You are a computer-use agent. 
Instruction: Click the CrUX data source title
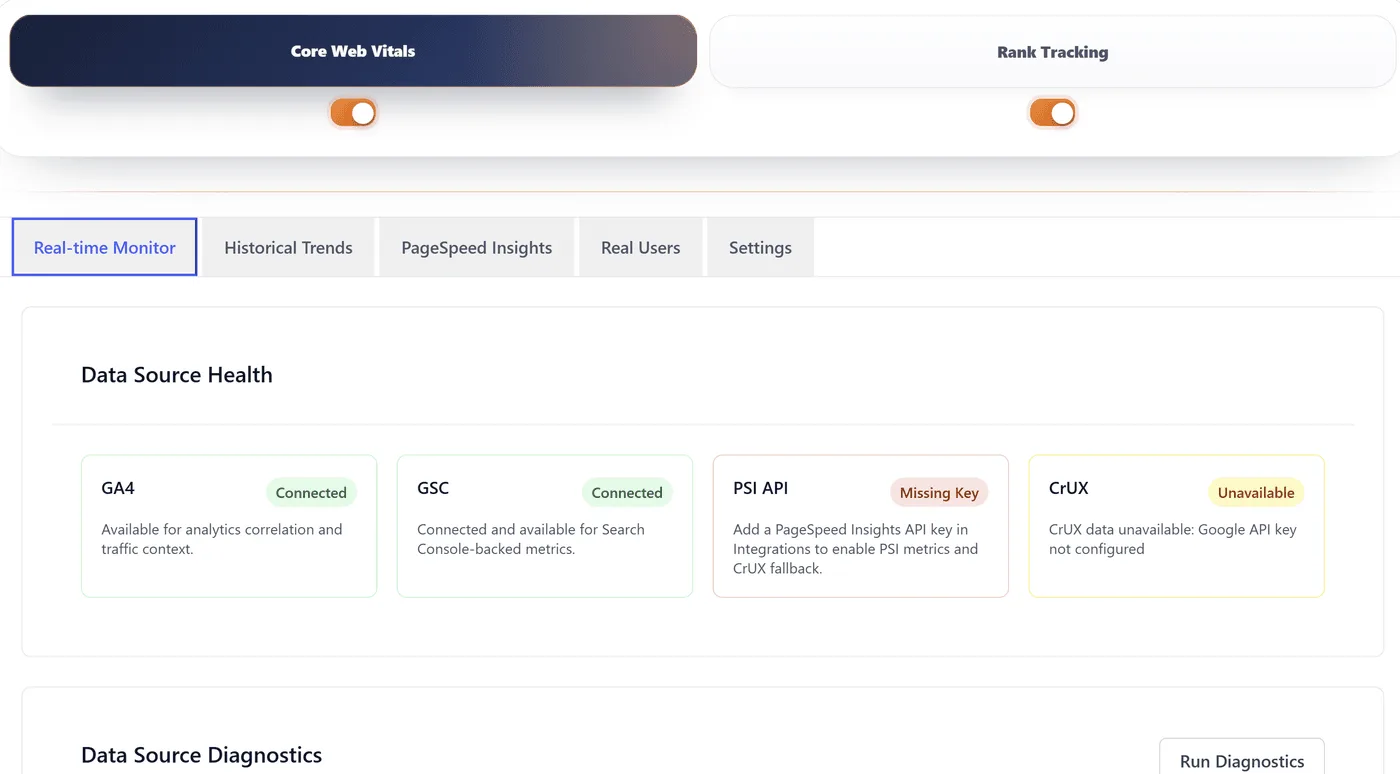pyautogui.click(x=1068, y=488)
